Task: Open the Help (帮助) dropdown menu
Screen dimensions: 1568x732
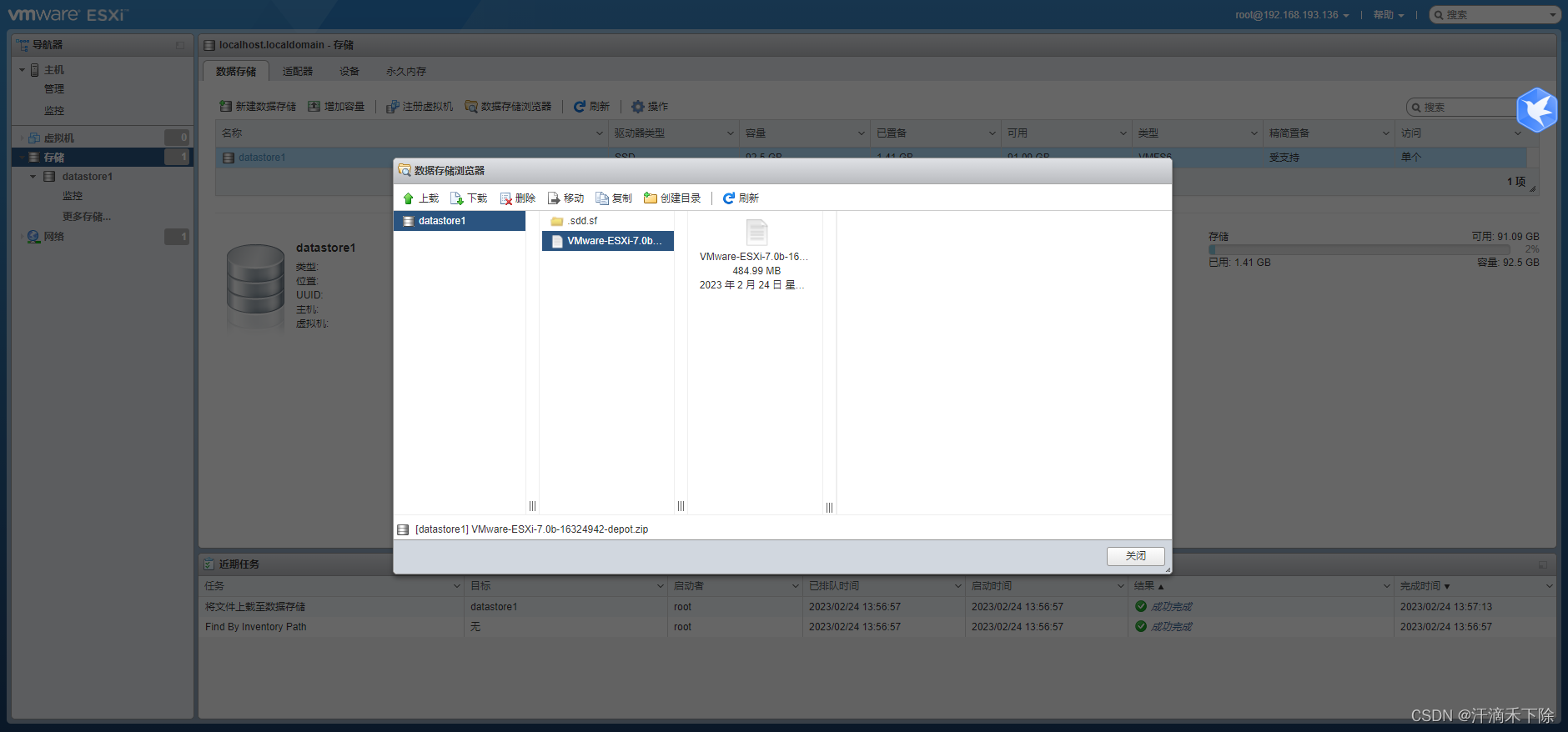Action: [1388, 15]
